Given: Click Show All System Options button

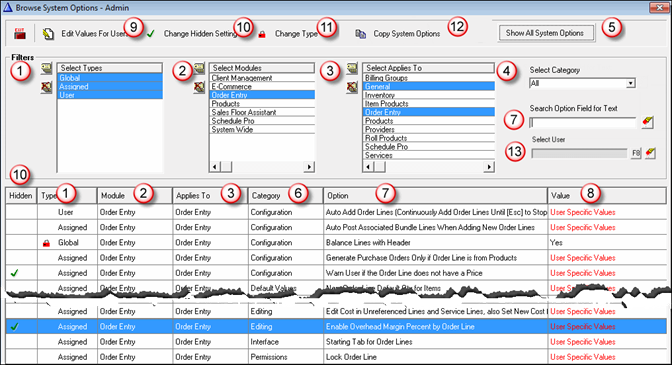Looking at the screenshot, I should point(546,33).
